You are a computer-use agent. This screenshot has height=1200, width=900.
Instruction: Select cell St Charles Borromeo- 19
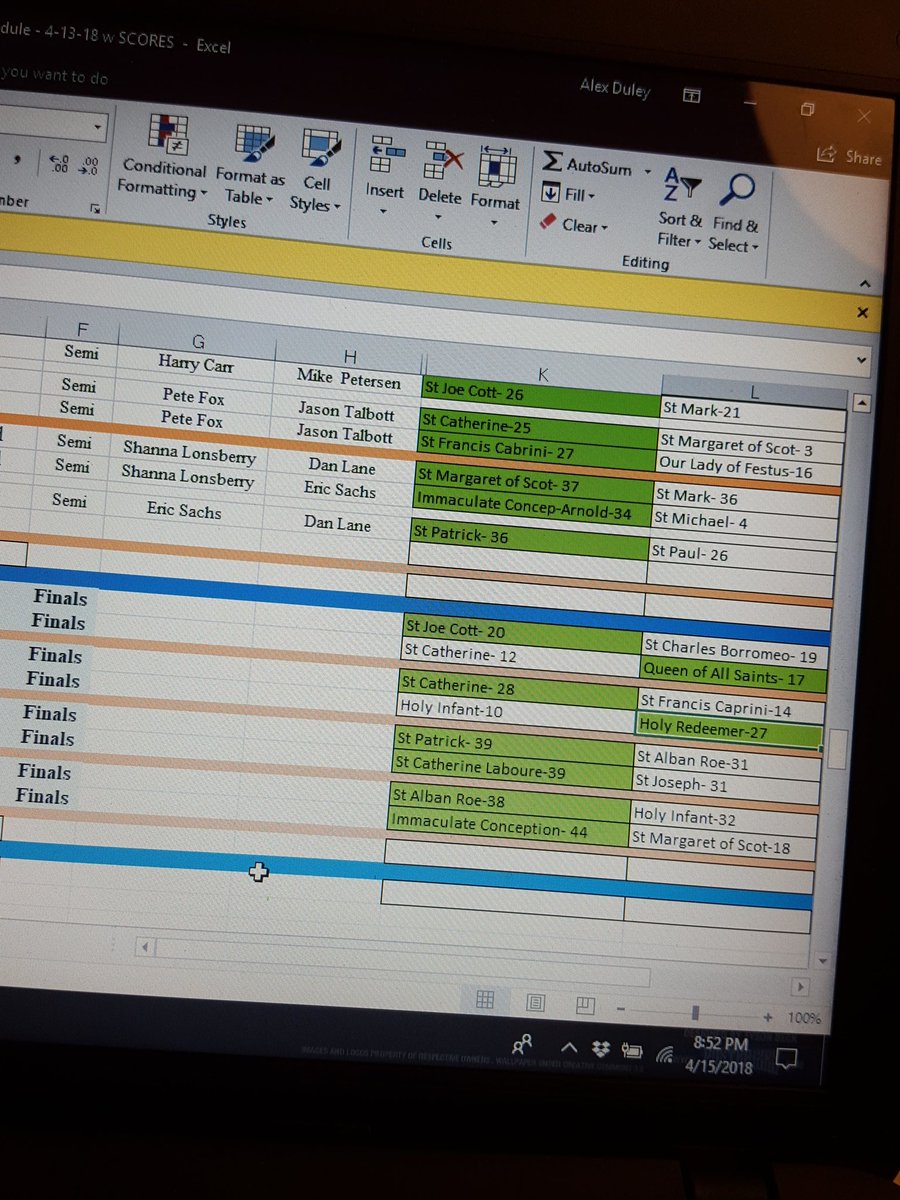736,651
